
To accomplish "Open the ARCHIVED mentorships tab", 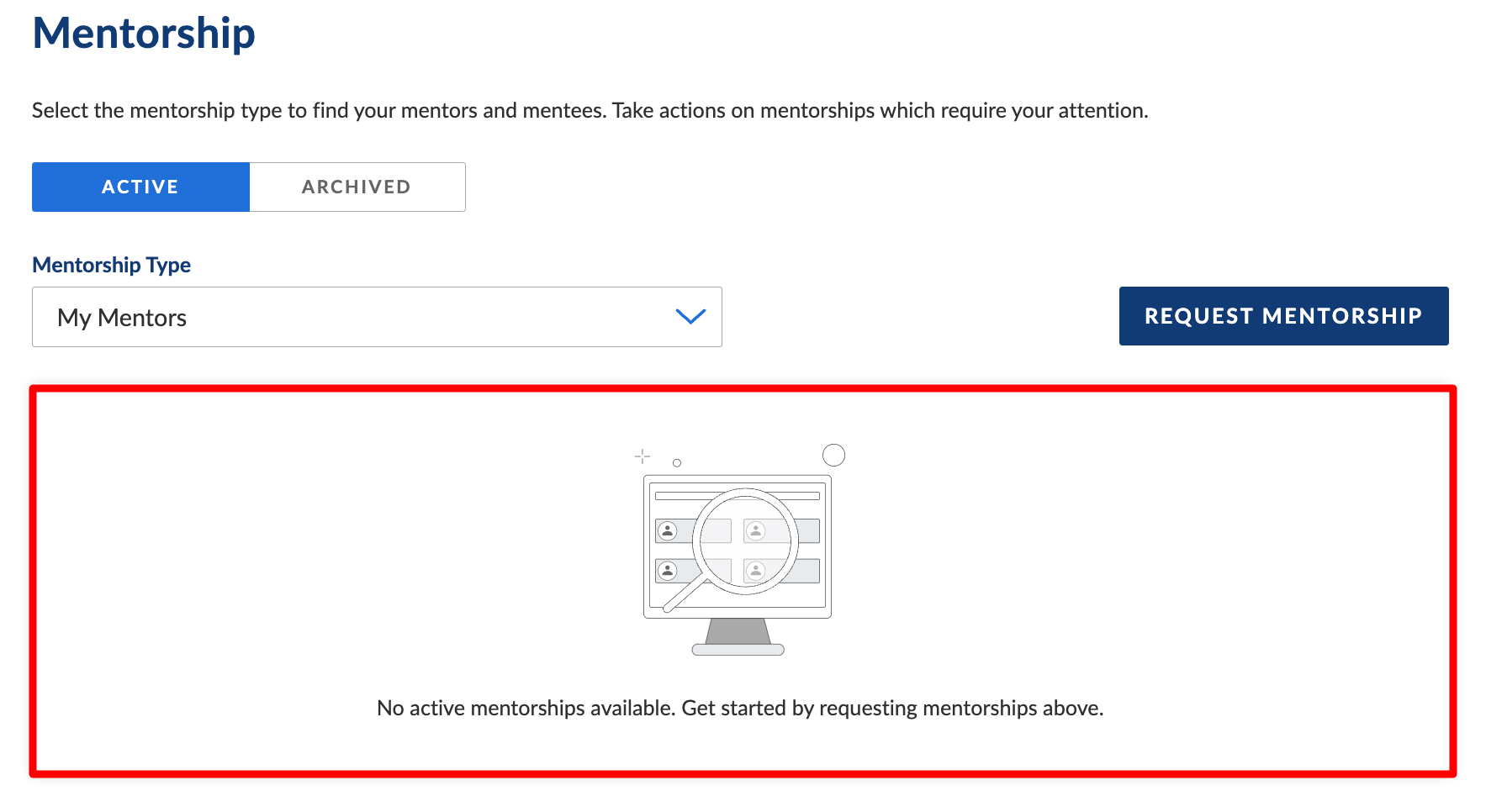I will 357,187.
